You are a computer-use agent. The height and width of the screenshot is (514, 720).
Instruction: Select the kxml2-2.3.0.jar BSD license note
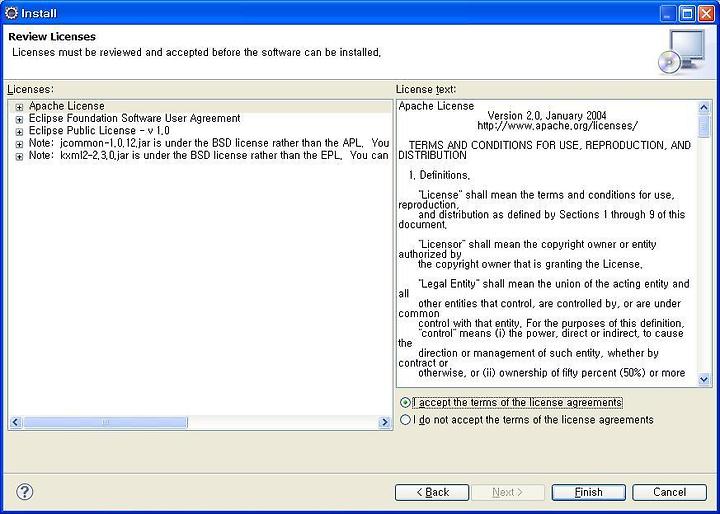(209, 156)
